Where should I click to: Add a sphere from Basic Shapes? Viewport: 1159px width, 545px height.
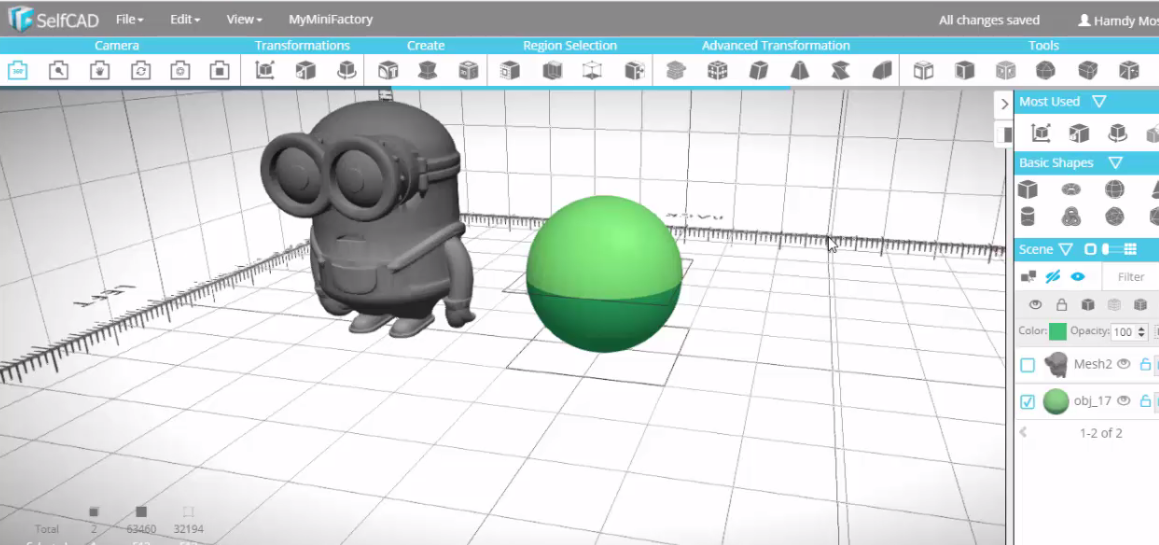(x=1115, y=189)
